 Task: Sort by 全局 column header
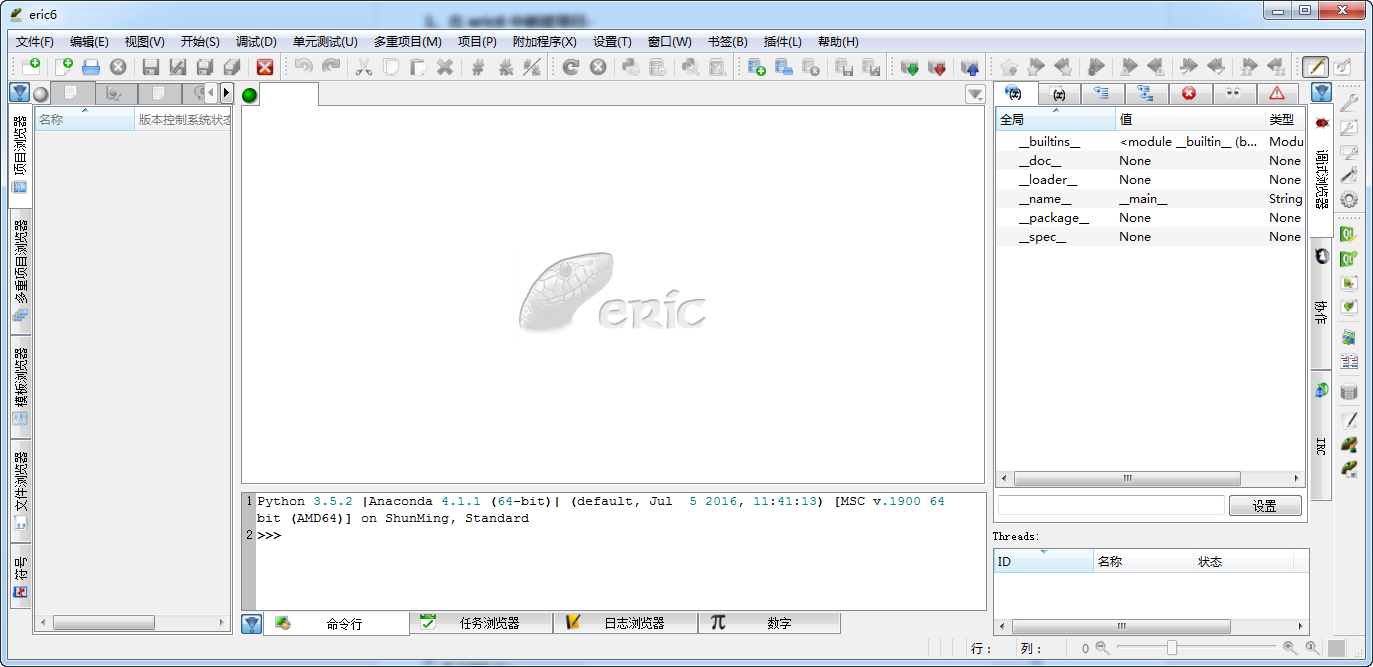pos(1055,119)
